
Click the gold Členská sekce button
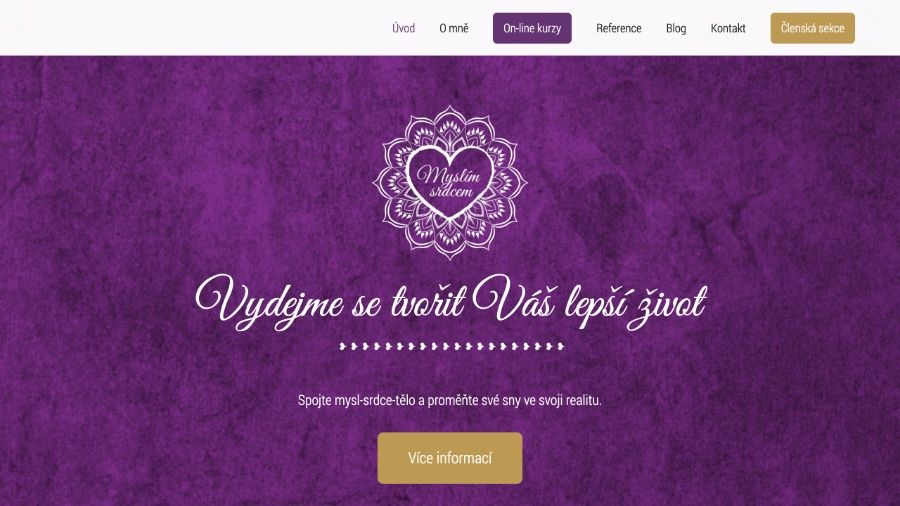pos(813,28)
